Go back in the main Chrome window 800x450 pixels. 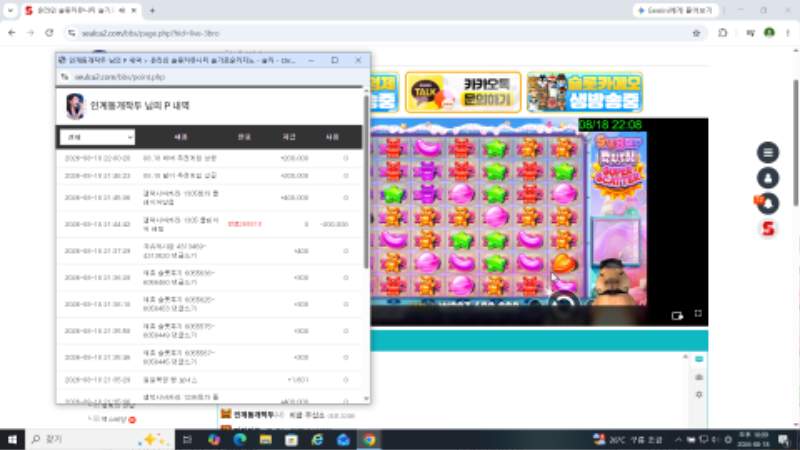12,33
